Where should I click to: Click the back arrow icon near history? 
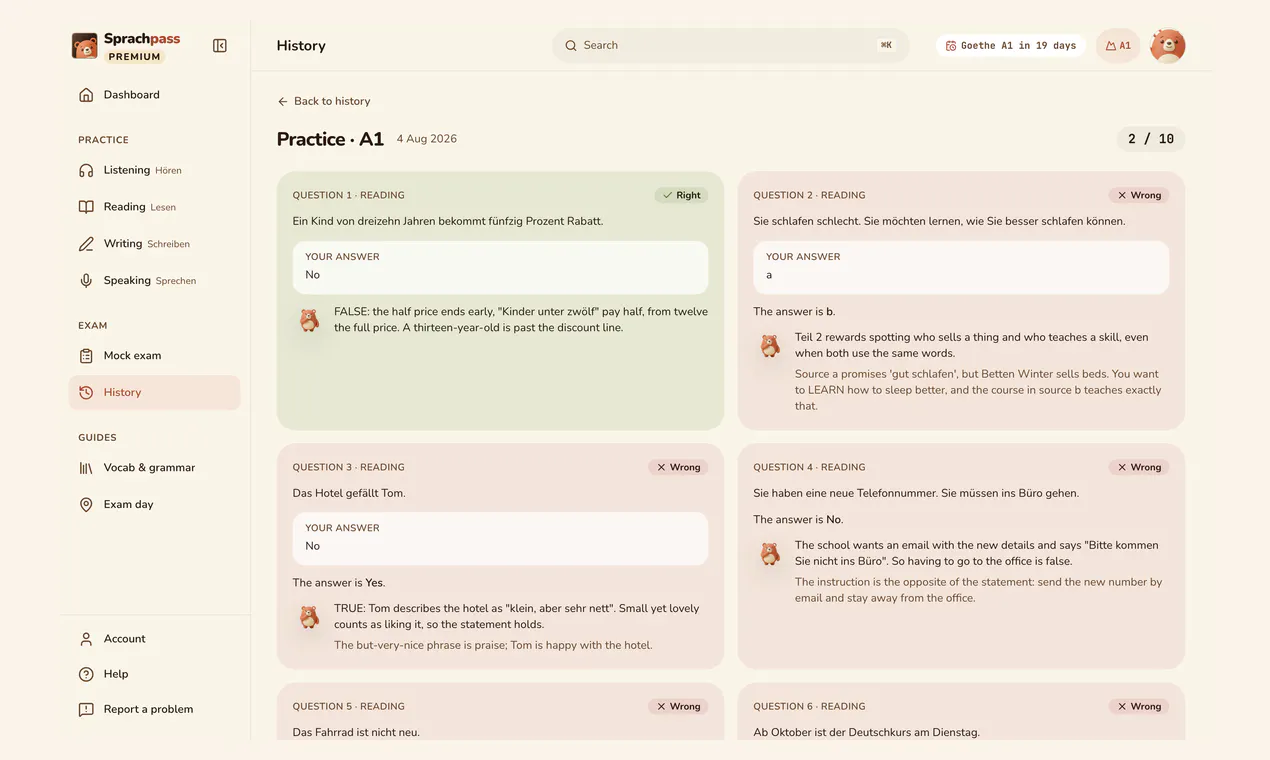point(283,102)
